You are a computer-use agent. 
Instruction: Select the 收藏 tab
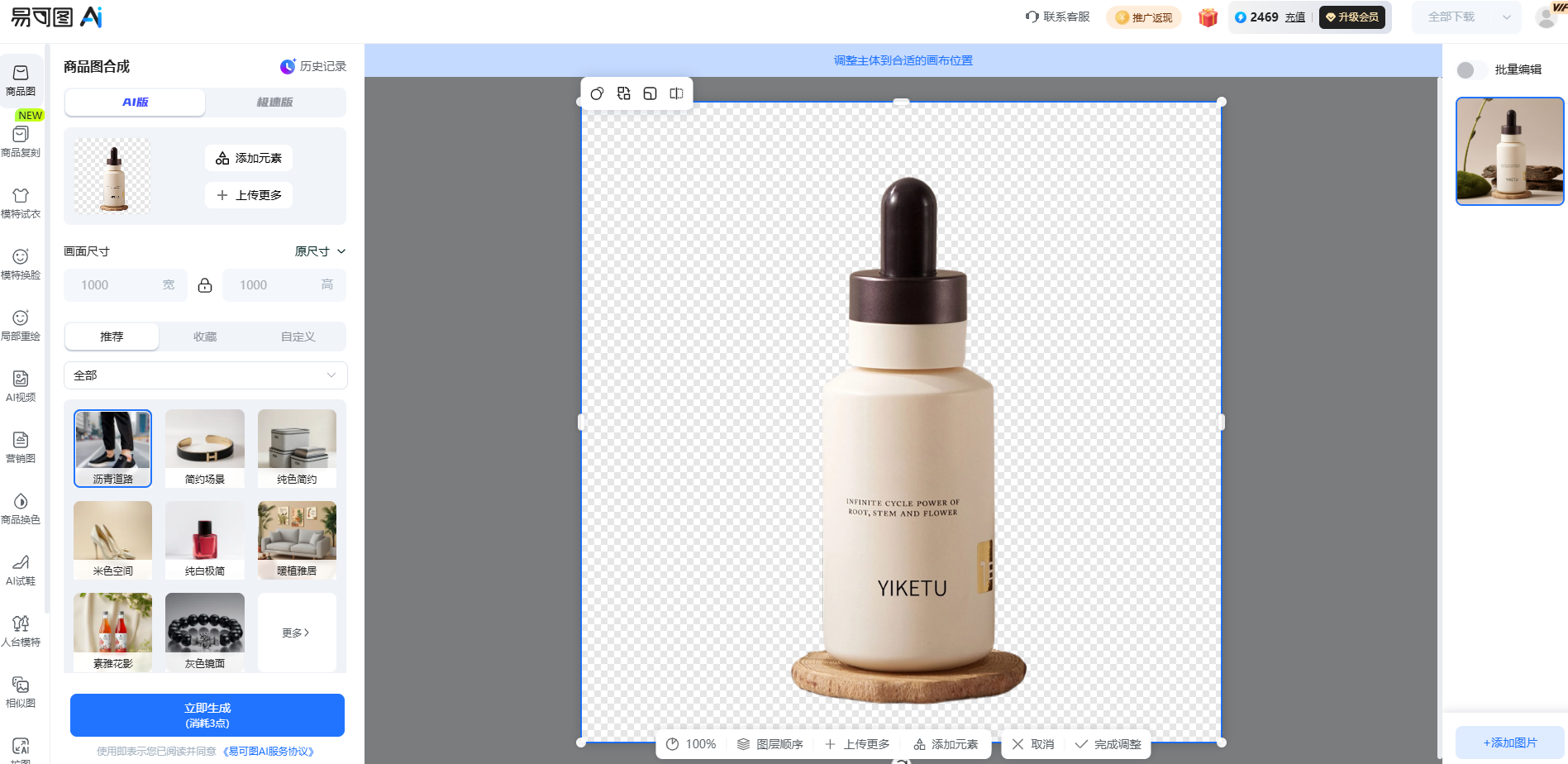point(205,337)
